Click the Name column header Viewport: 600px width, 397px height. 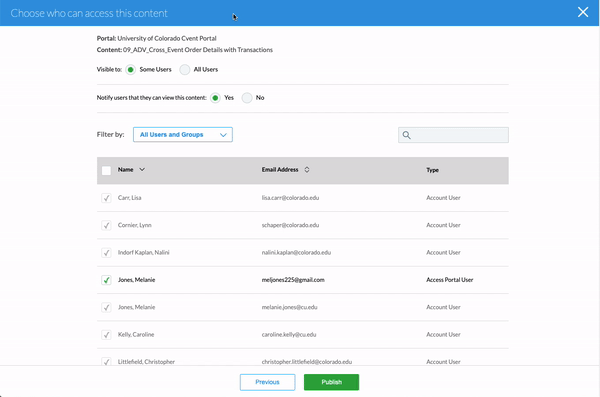pos(126,169)
